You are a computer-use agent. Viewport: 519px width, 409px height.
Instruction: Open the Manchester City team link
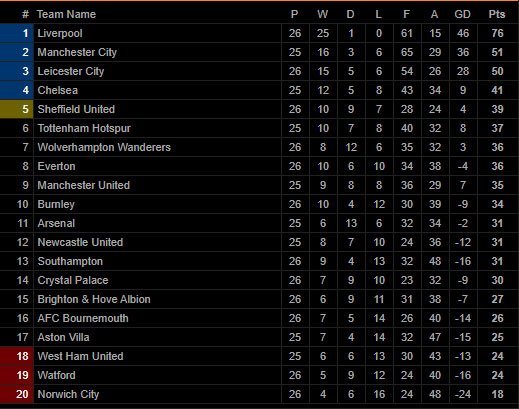coord(77,52)
